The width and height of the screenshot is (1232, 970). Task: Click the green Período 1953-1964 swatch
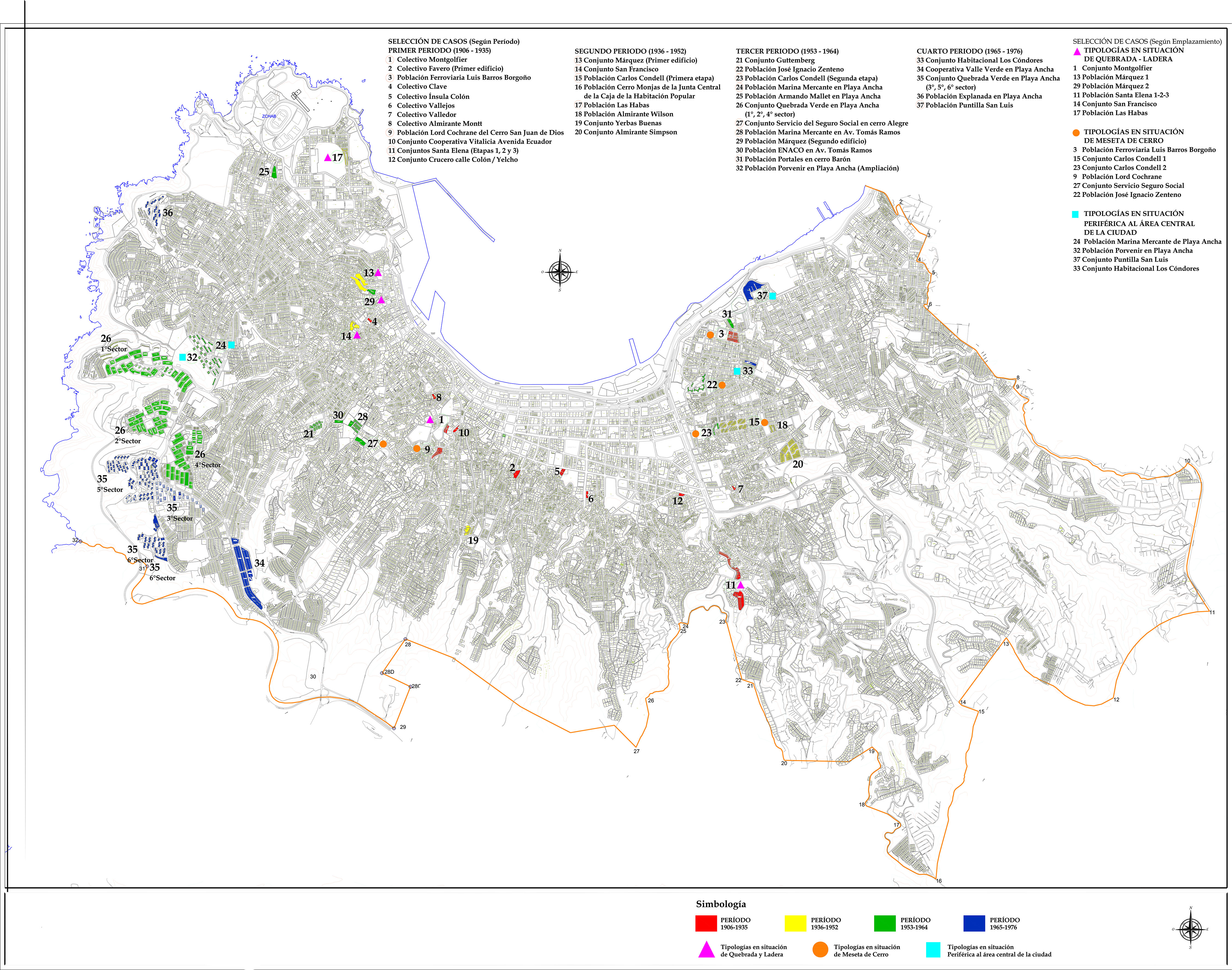tap(885, 923)
